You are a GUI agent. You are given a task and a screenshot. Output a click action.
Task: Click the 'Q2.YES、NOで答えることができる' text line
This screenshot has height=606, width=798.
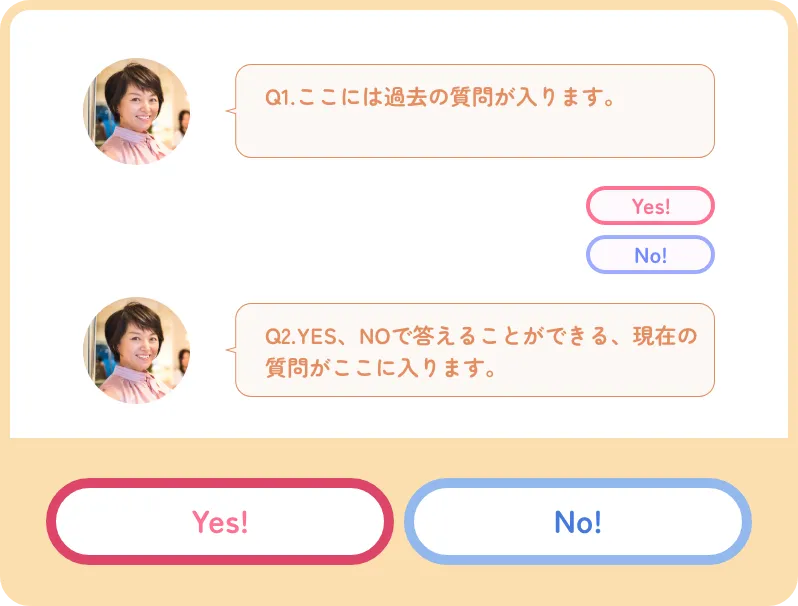[x=480, y=337]
